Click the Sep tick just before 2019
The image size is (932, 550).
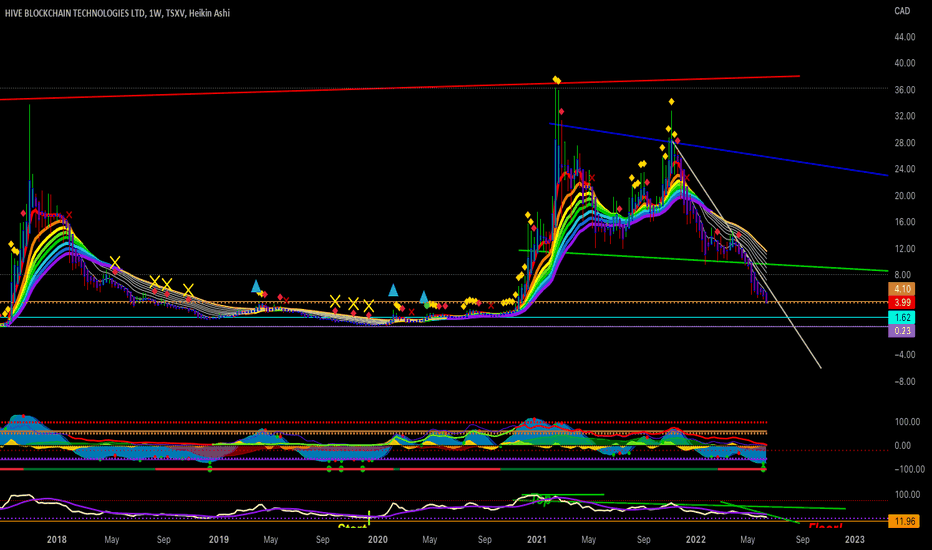click(x=163, y=540)
